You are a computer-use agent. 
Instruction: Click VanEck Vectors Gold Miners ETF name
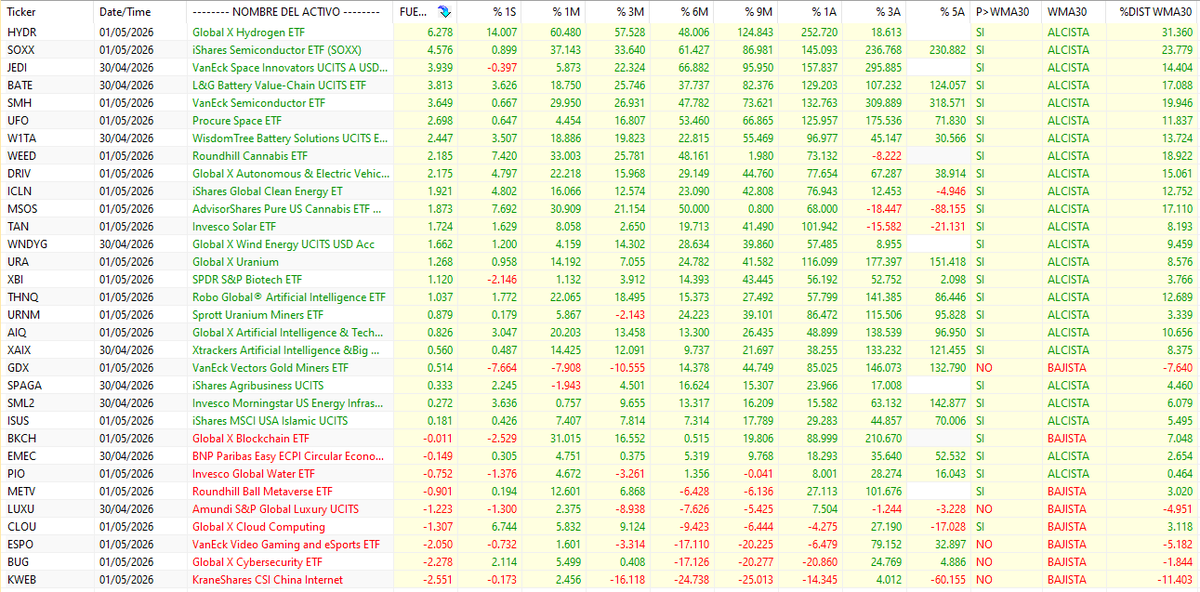[270, 368]
